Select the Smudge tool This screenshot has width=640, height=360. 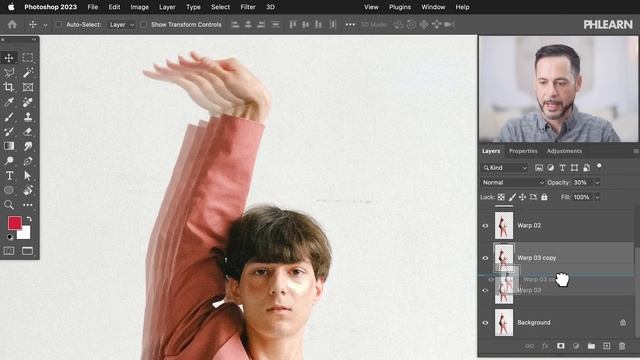(x=28, y=146)
